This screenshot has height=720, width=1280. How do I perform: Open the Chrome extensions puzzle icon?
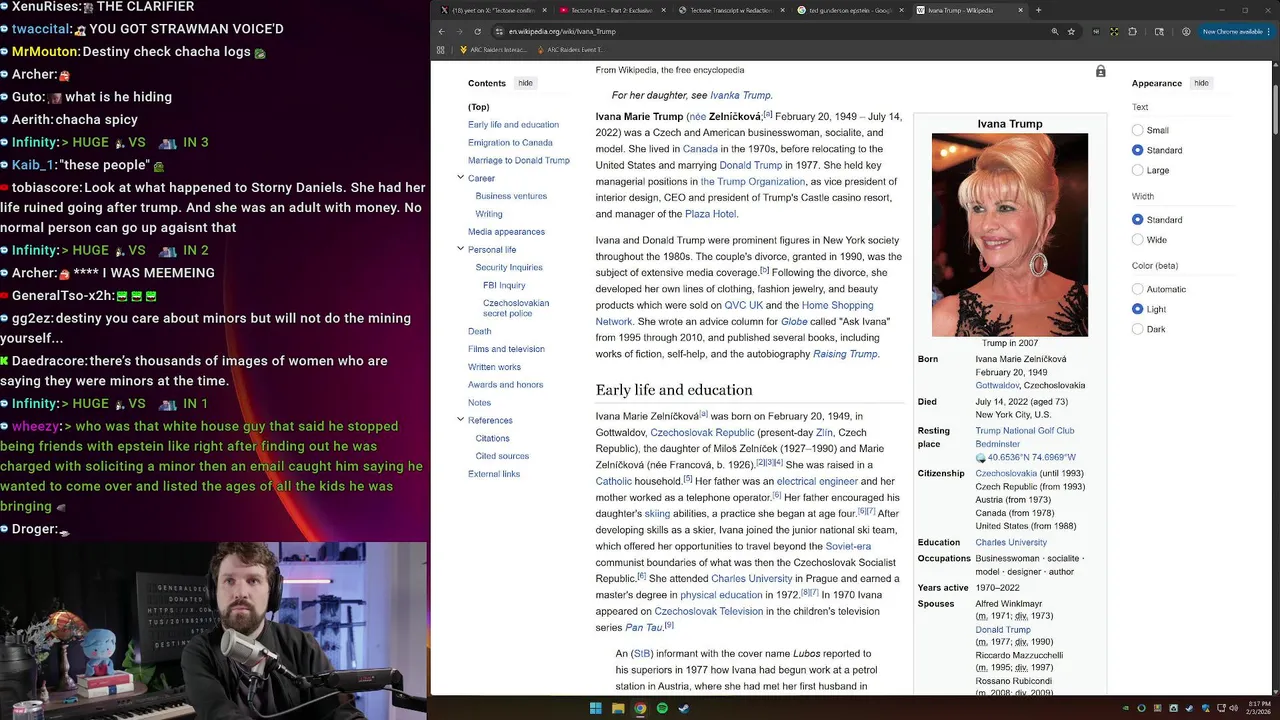tap(1133, 31)
